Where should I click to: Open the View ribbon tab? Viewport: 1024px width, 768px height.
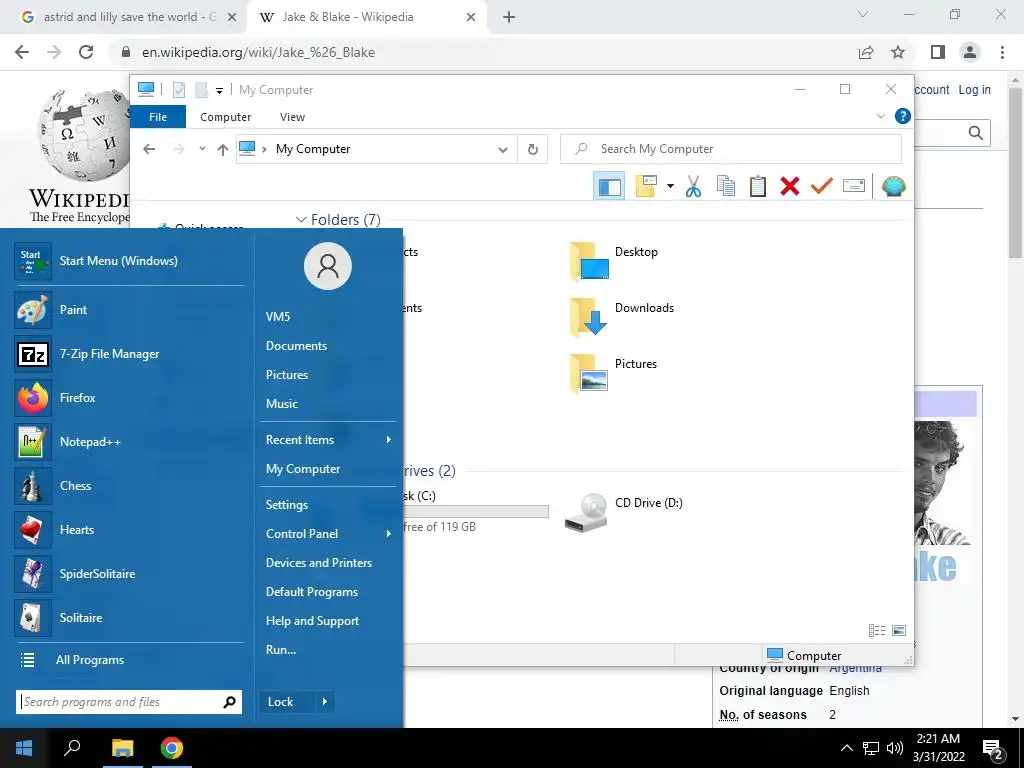point(292,117)
